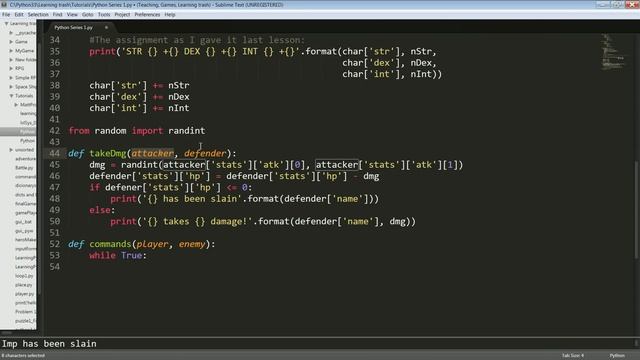This screenshot has width=640, height=360.
Task: Open the Preferences menu
Action: (147, 14)
